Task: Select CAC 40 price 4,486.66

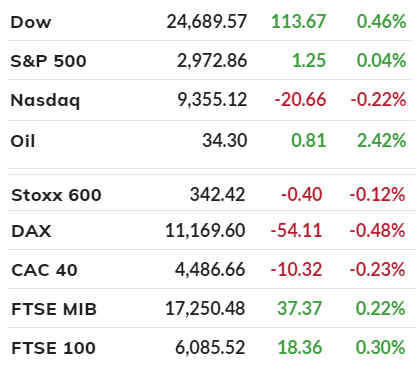Action: point(210,270)
